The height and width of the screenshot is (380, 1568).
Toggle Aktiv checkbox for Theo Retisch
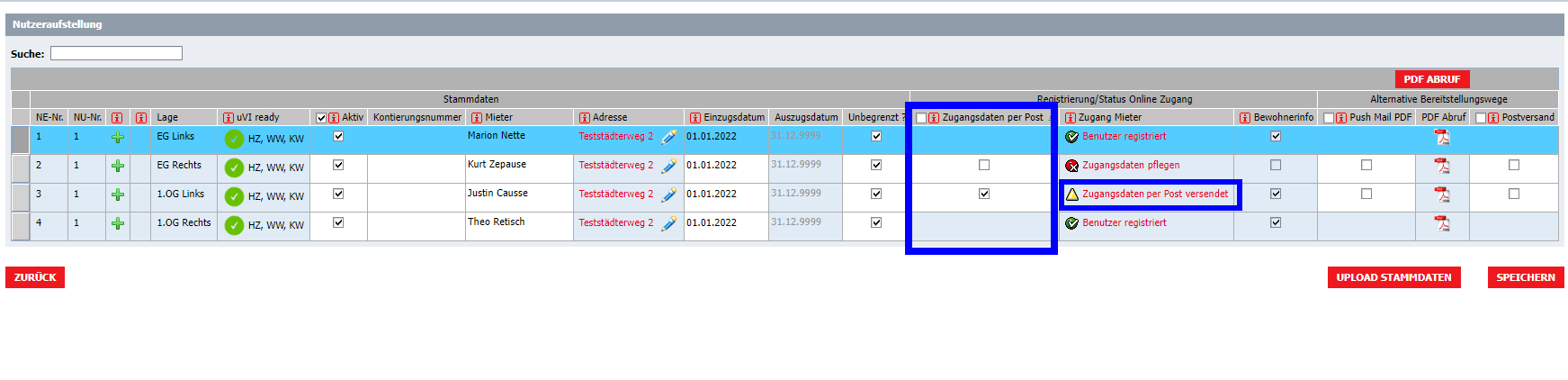[338, 222]
